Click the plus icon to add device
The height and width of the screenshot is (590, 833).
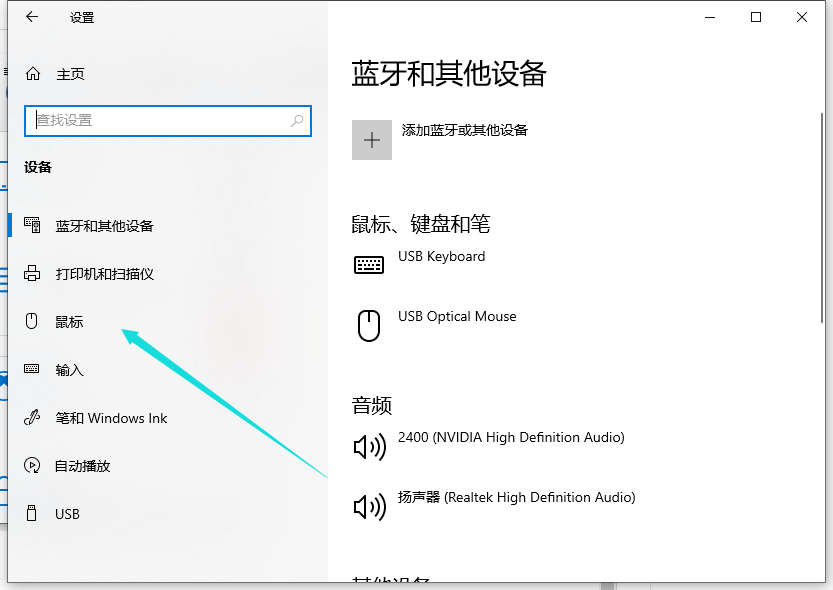click(x=372, y=140)
